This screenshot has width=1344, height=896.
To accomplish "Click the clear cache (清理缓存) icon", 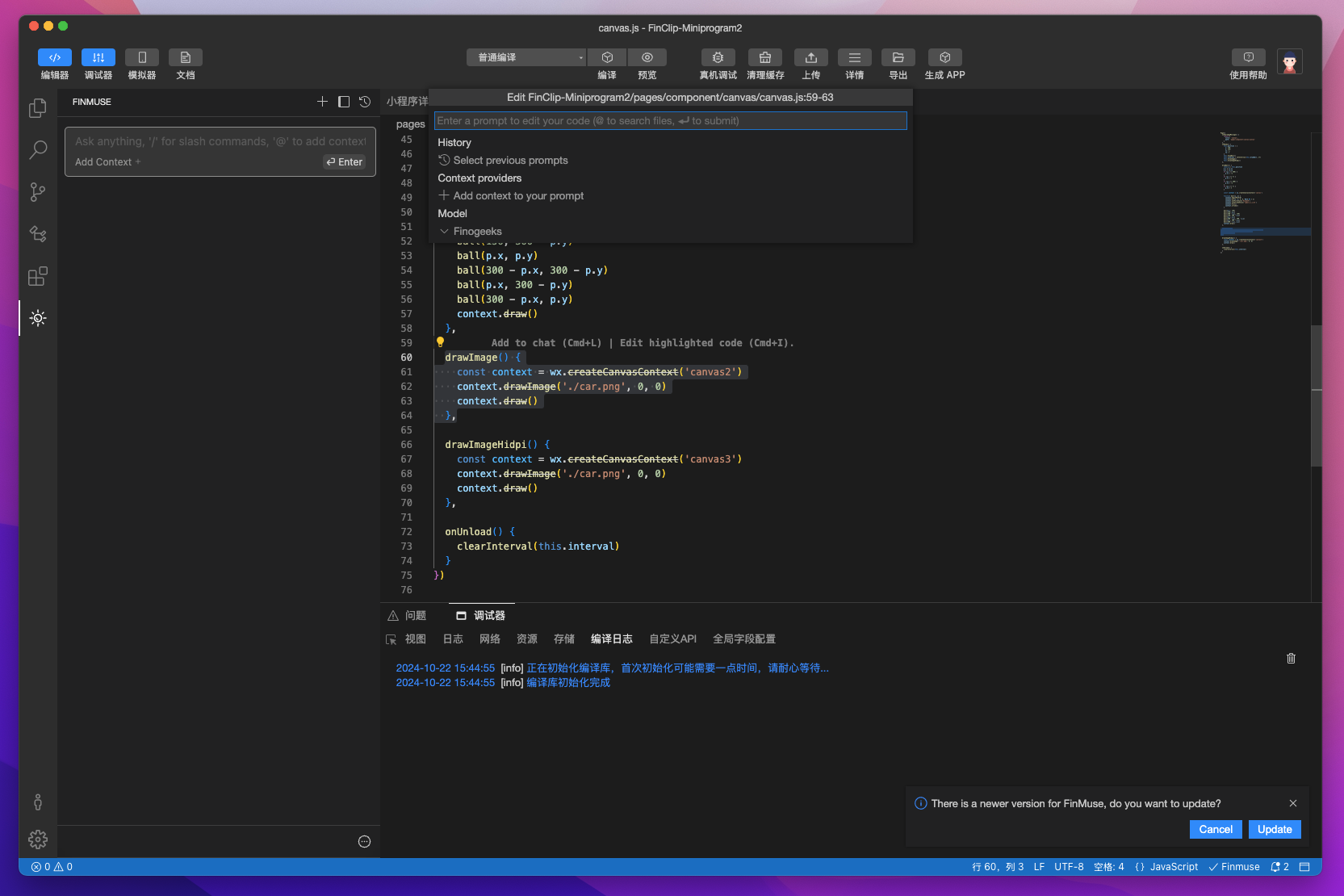I will tap(764, 57).
